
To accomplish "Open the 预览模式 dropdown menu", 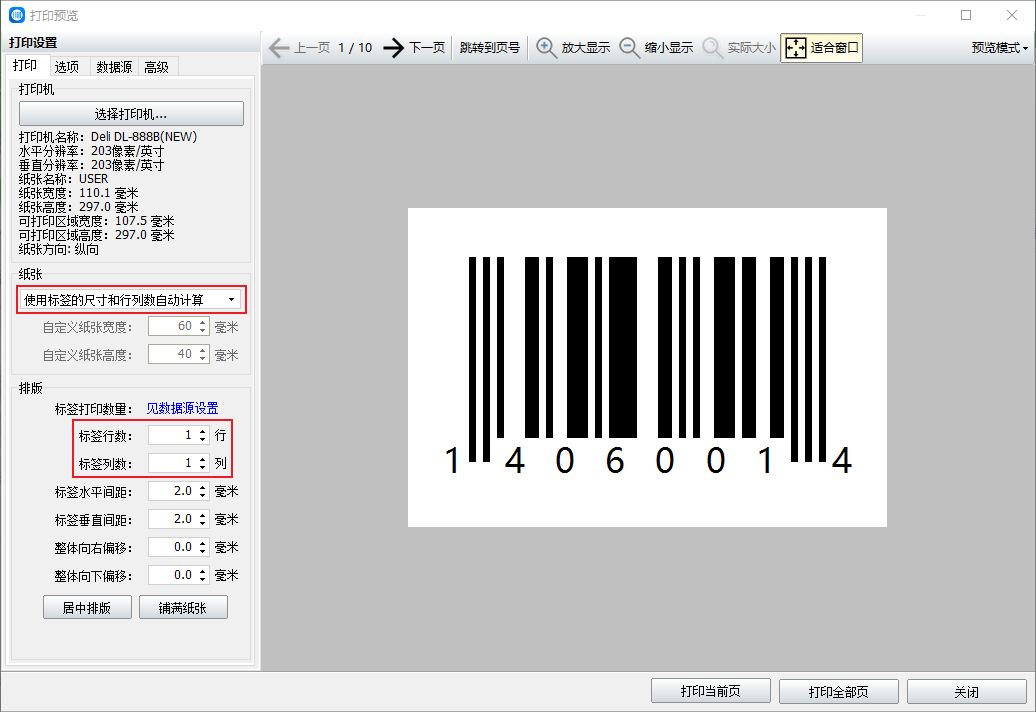I will [x=999, y=48].
